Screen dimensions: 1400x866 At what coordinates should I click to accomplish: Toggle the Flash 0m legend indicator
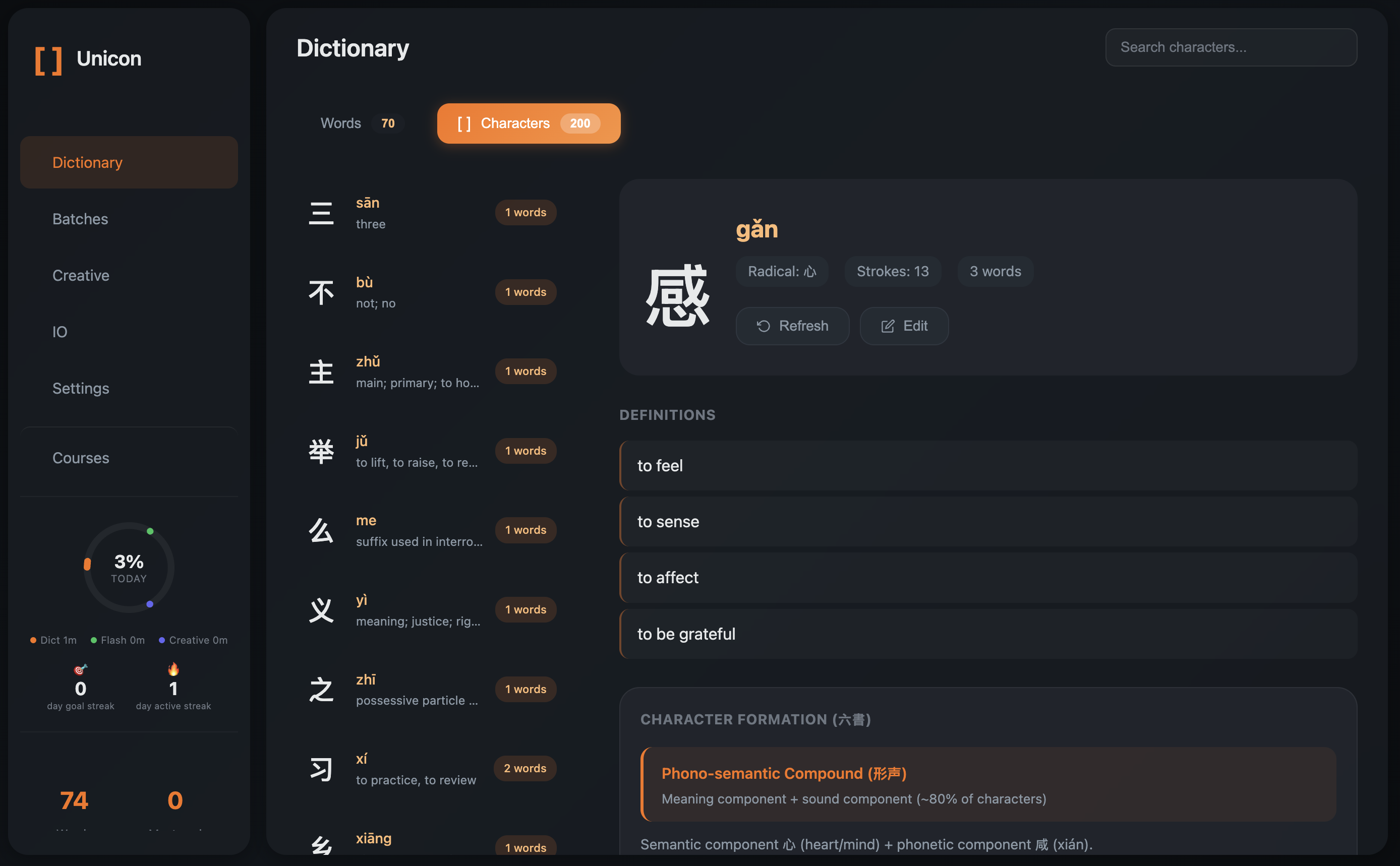pos(118,640)
